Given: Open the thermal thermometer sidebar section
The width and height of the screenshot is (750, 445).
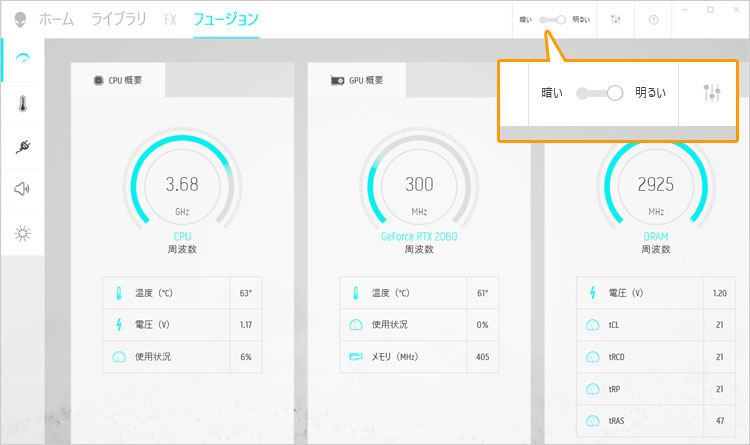Looking at the screenshot, I should pyautogui.click(x=22, y=103).
